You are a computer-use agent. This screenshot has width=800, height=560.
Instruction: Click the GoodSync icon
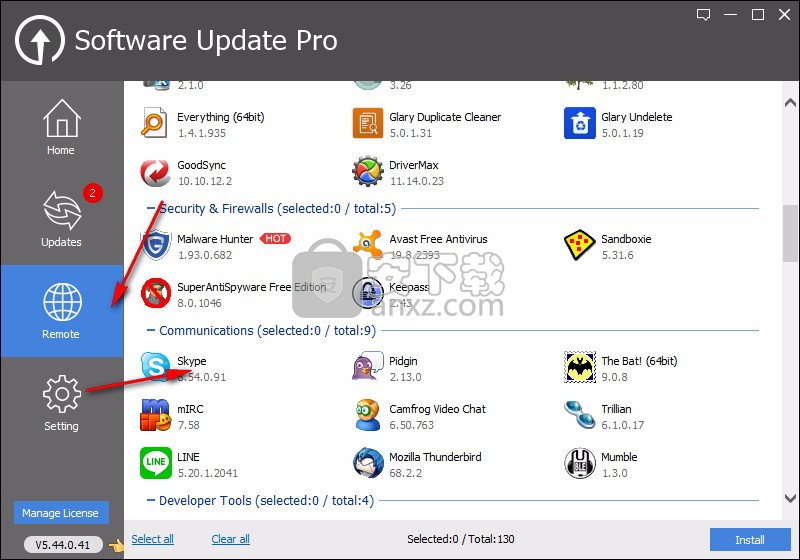(x=155, y=172)
